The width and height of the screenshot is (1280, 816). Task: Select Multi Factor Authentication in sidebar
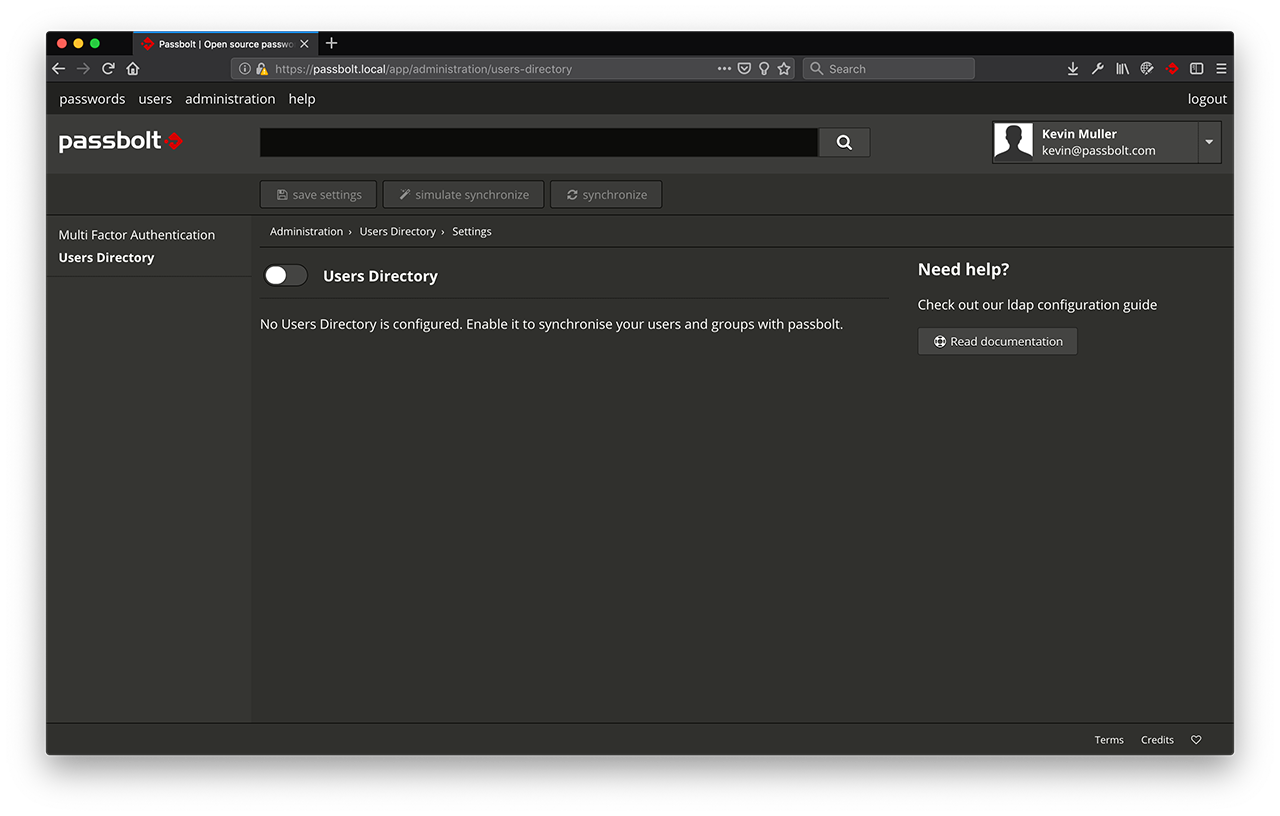pos(137,235)
